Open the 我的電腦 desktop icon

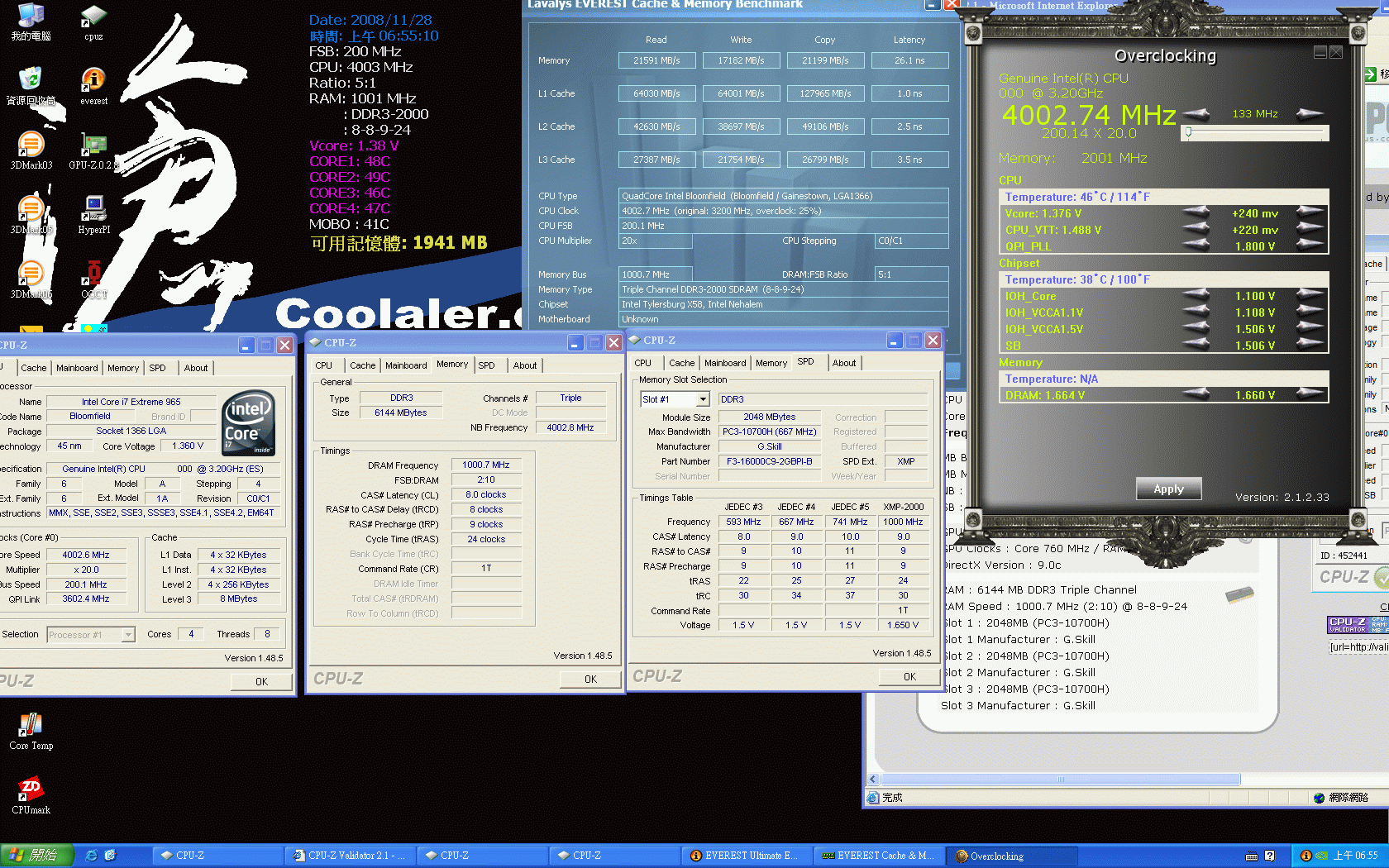(x=31, y=21)
